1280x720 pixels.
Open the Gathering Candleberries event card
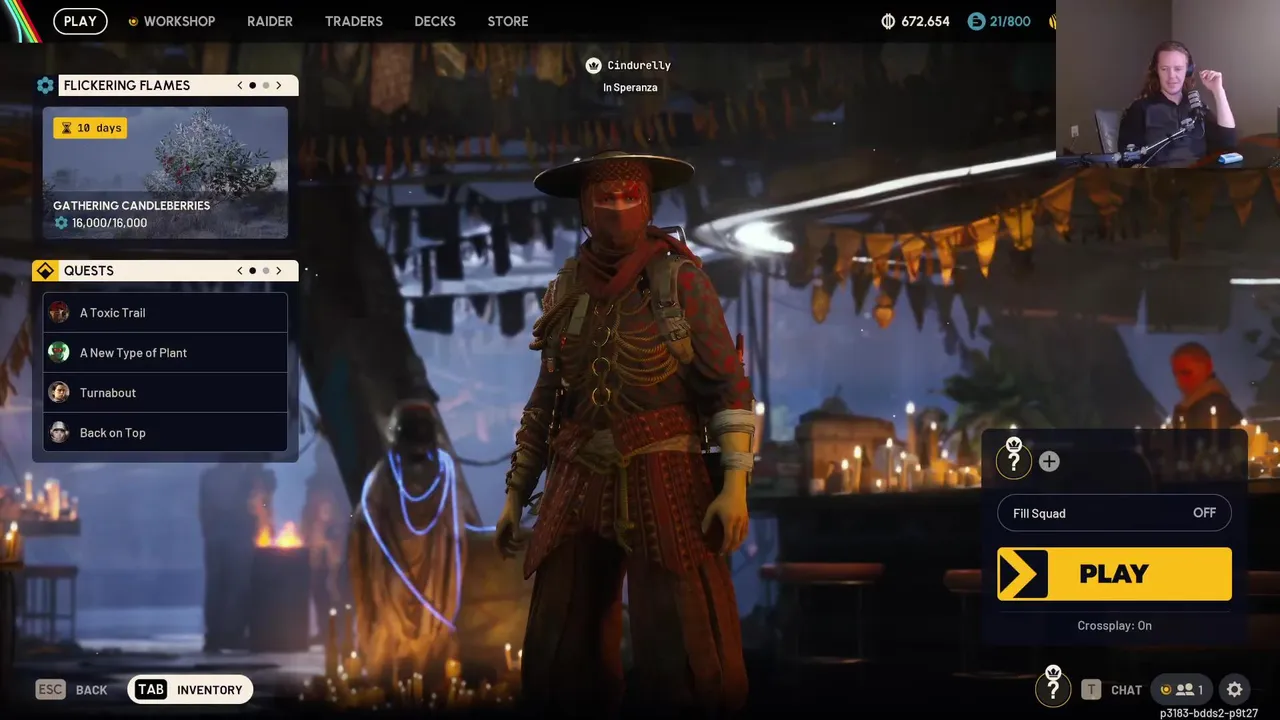[165, 173]
